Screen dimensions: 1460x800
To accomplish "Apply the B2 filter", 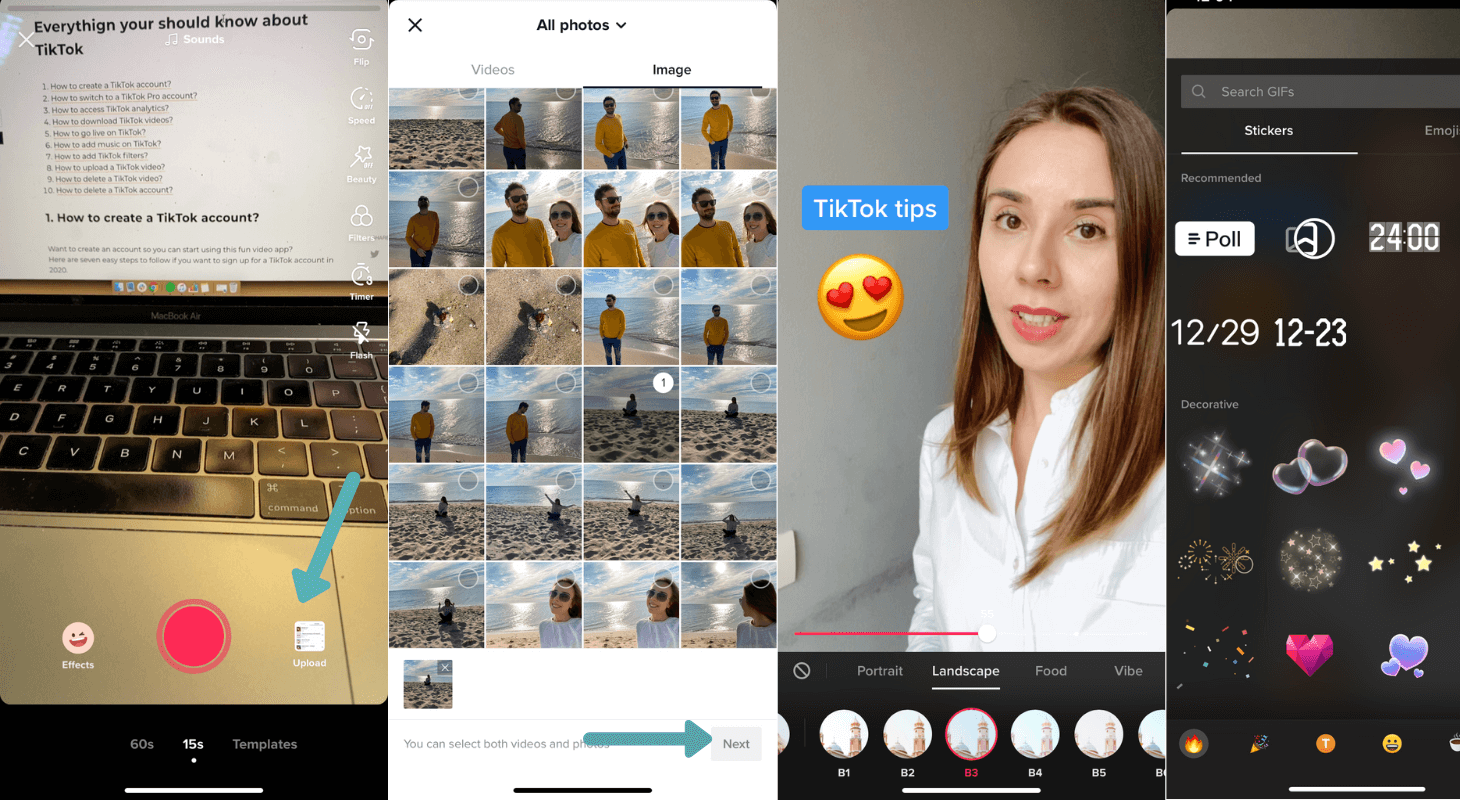I will 907,736.
